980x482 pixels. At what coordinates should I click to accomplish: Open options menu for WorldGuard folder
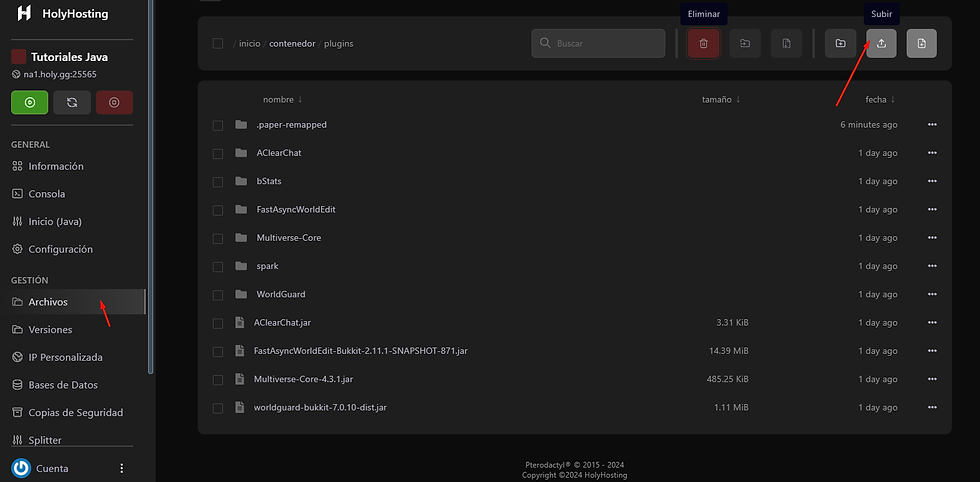(932, 294)
